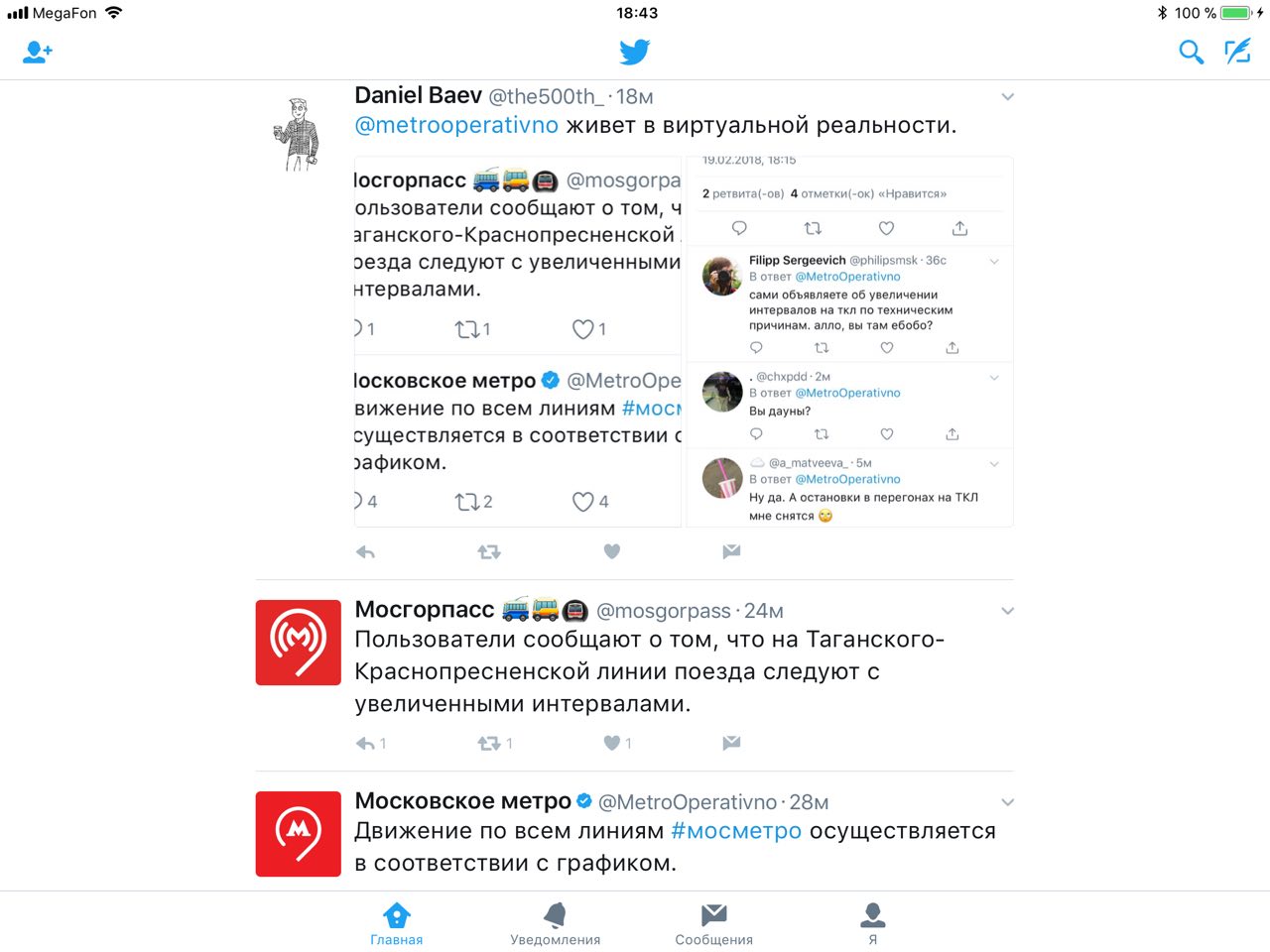The height and width of the screenshot is (952, 1270).
Task: Open @metrooperativno mention link
Action: (x=456, y=126)
